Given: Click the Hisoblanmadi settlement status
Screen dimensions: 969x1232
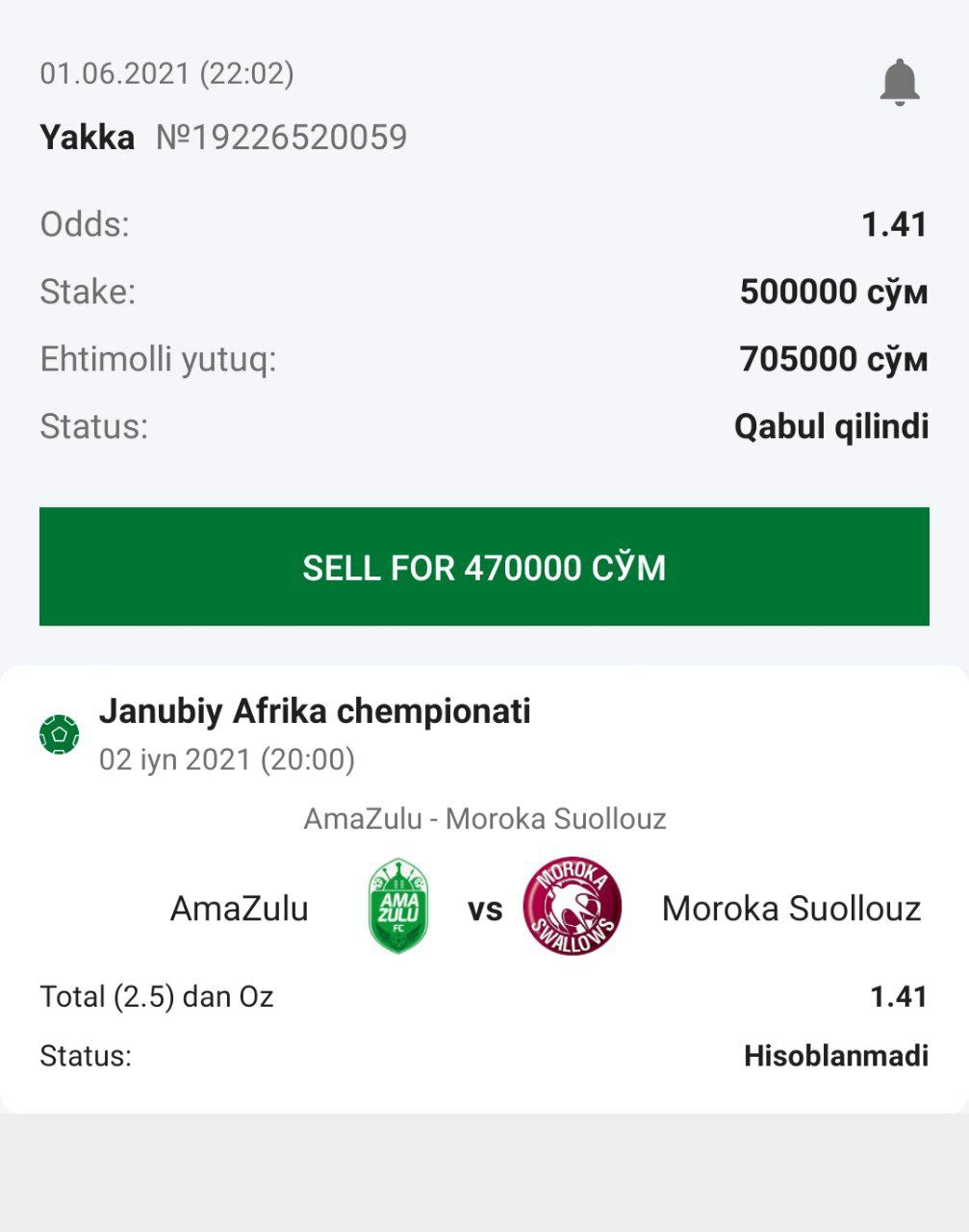Looking at the screenshot, I should [835, 1056].
